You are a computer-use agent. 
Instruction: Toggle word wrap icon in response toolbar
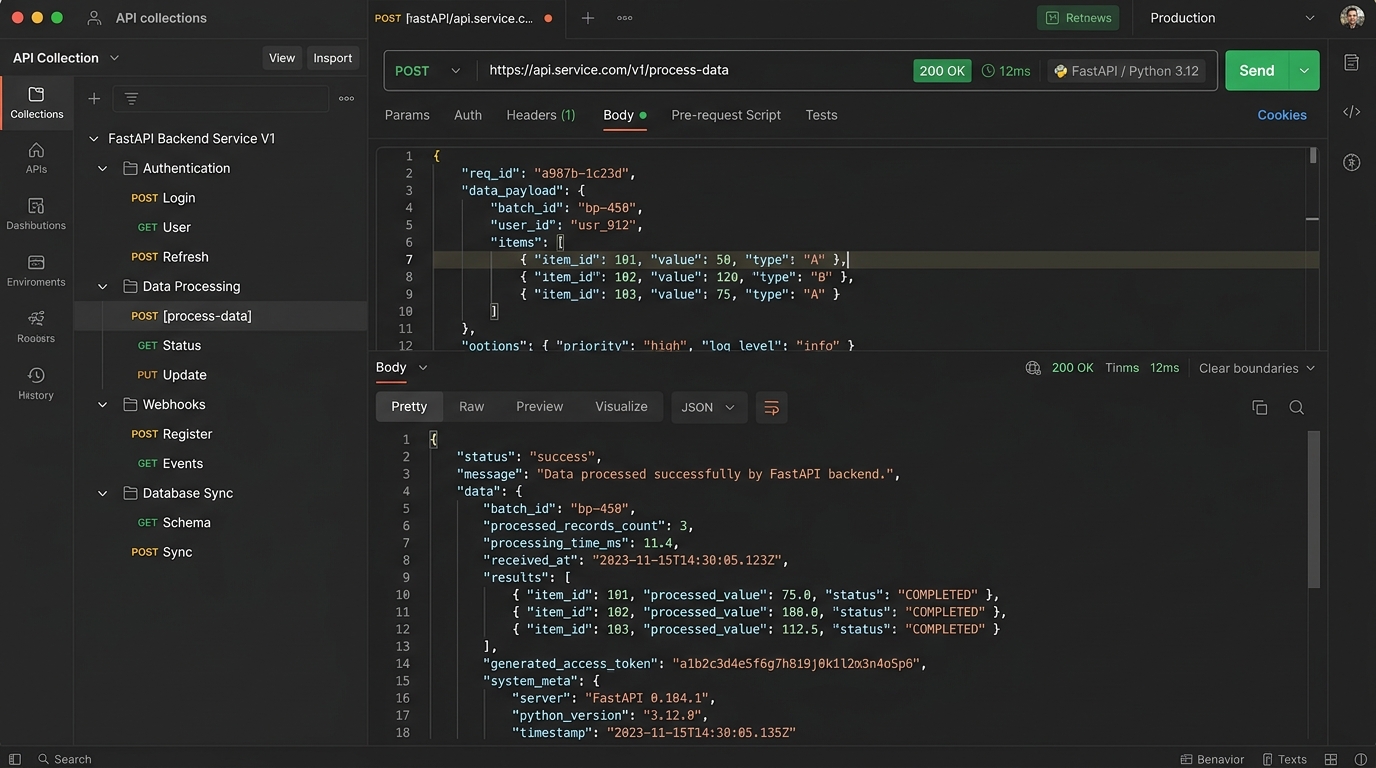[771, 407]
